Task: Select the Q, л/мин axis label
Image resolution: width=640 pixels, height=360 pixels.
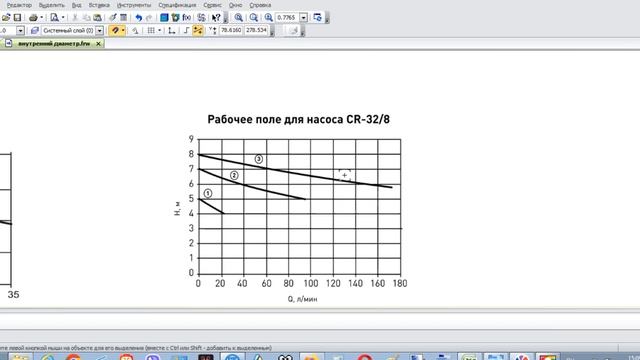Action: (x=302, y=299)
